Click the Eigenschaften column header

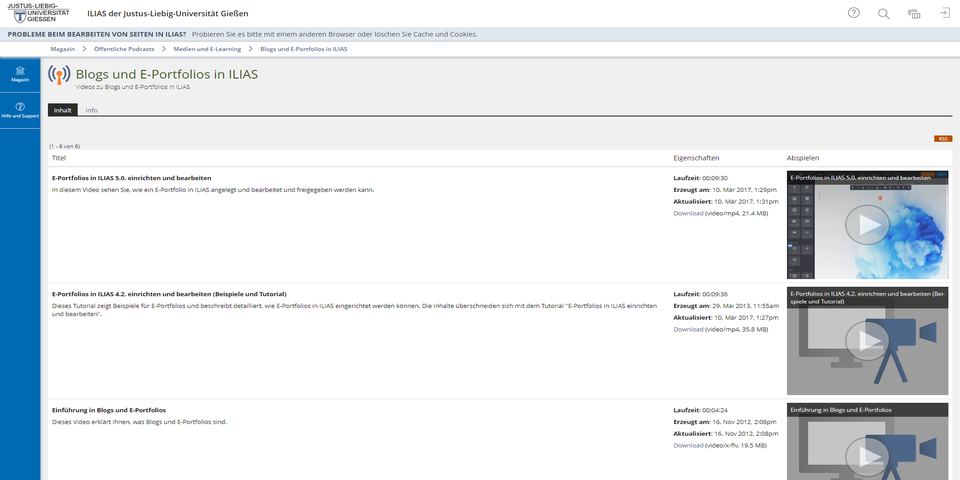pyautogui.click(x=696, y=158)
